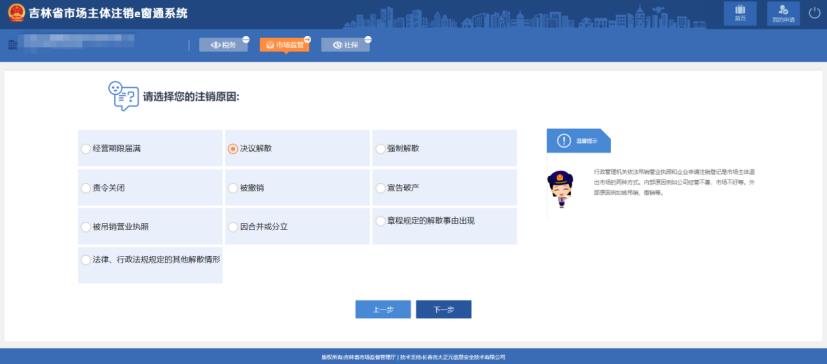
Task: Open the 首页 home icon
Action: click(741, 13)
